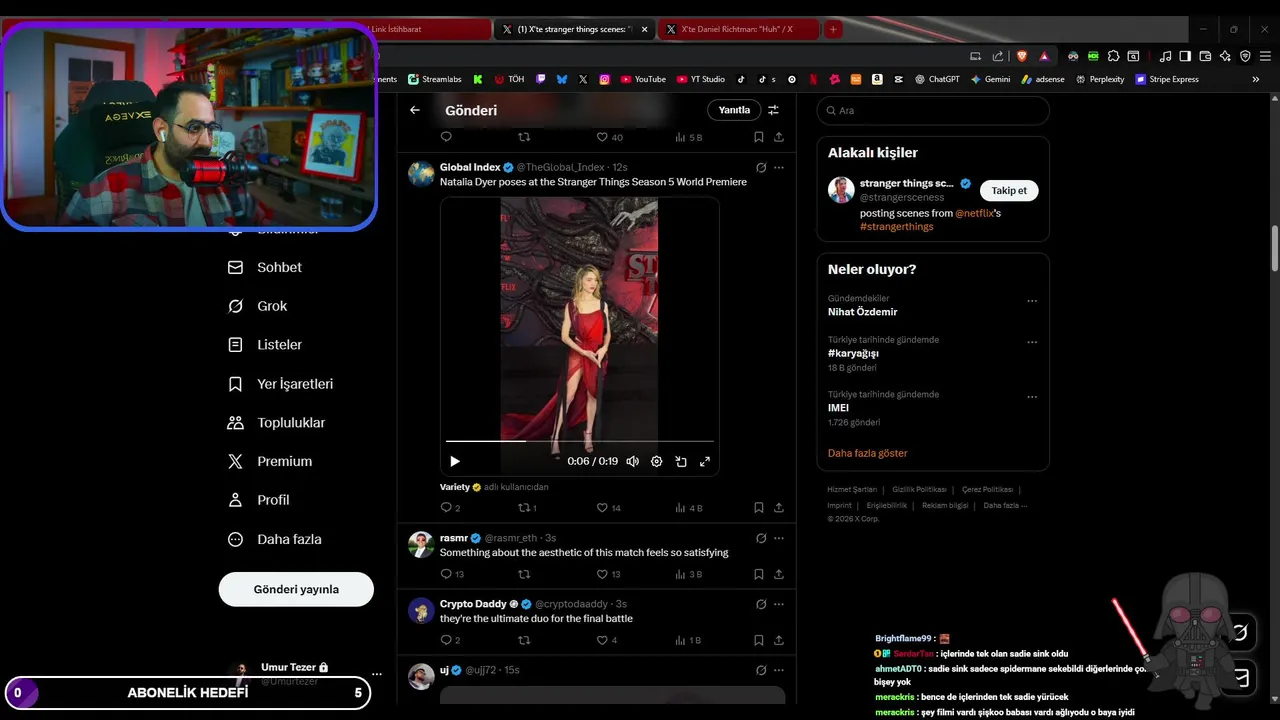Switch to the Daniel Richtman X tab
This screenshot has height=720, width=1280.
click(740, 29)
